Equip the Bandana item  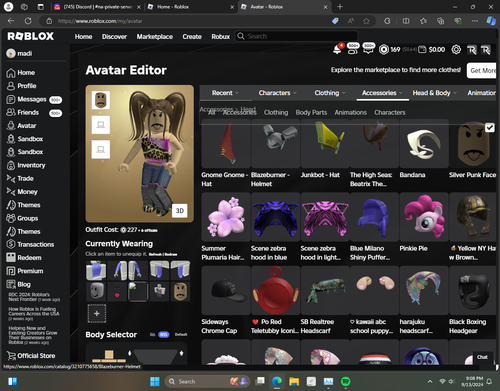click(x=424, y=144)
